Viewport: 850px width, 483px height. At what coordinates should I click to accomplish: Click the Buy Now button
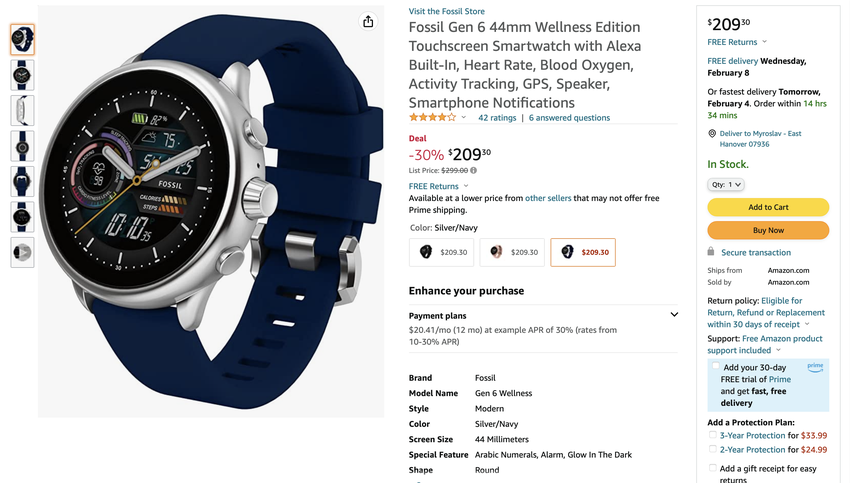click(x=768, y=230)
